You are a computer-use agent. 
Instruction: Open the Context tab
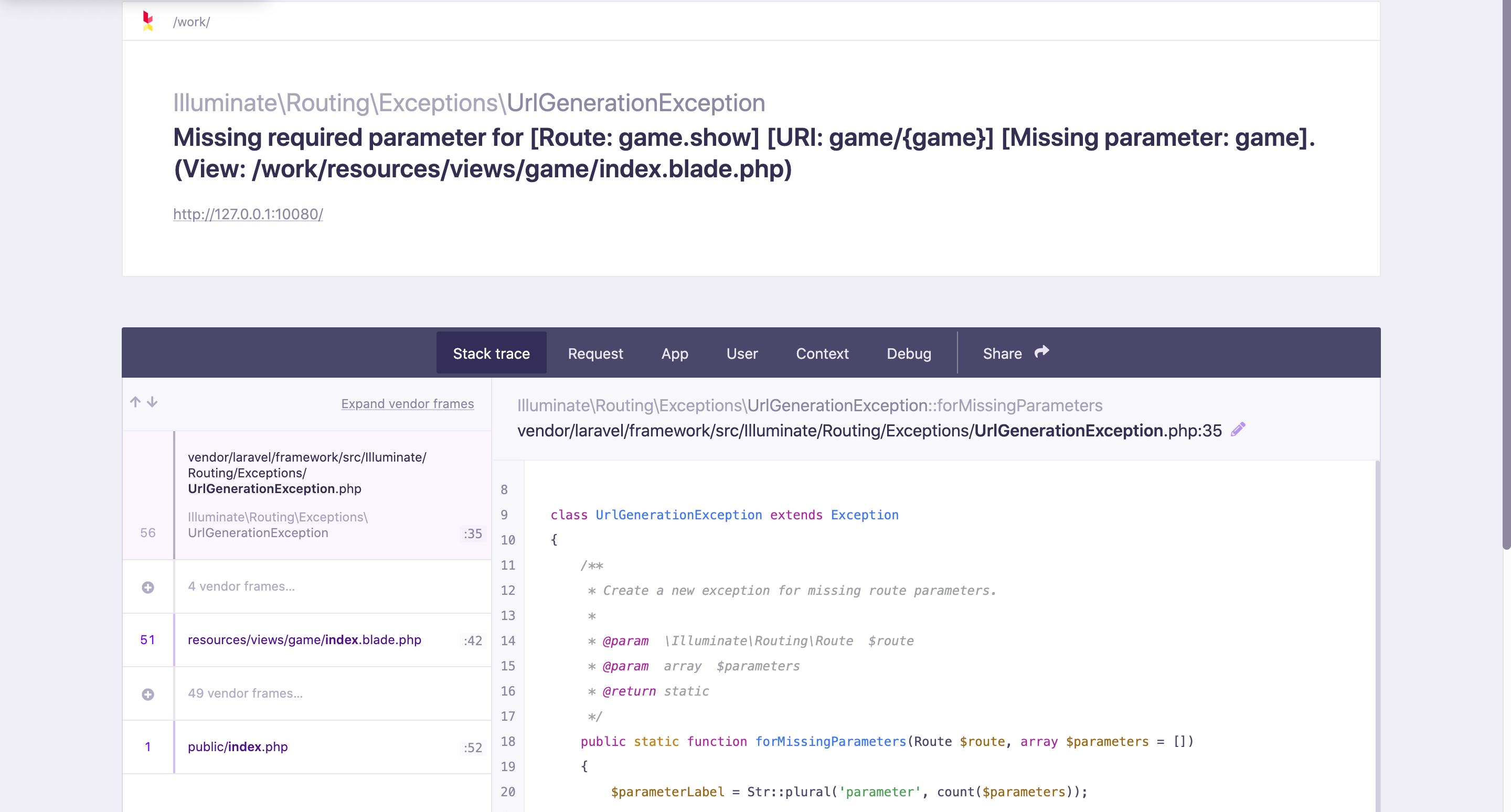click(822, 353)
